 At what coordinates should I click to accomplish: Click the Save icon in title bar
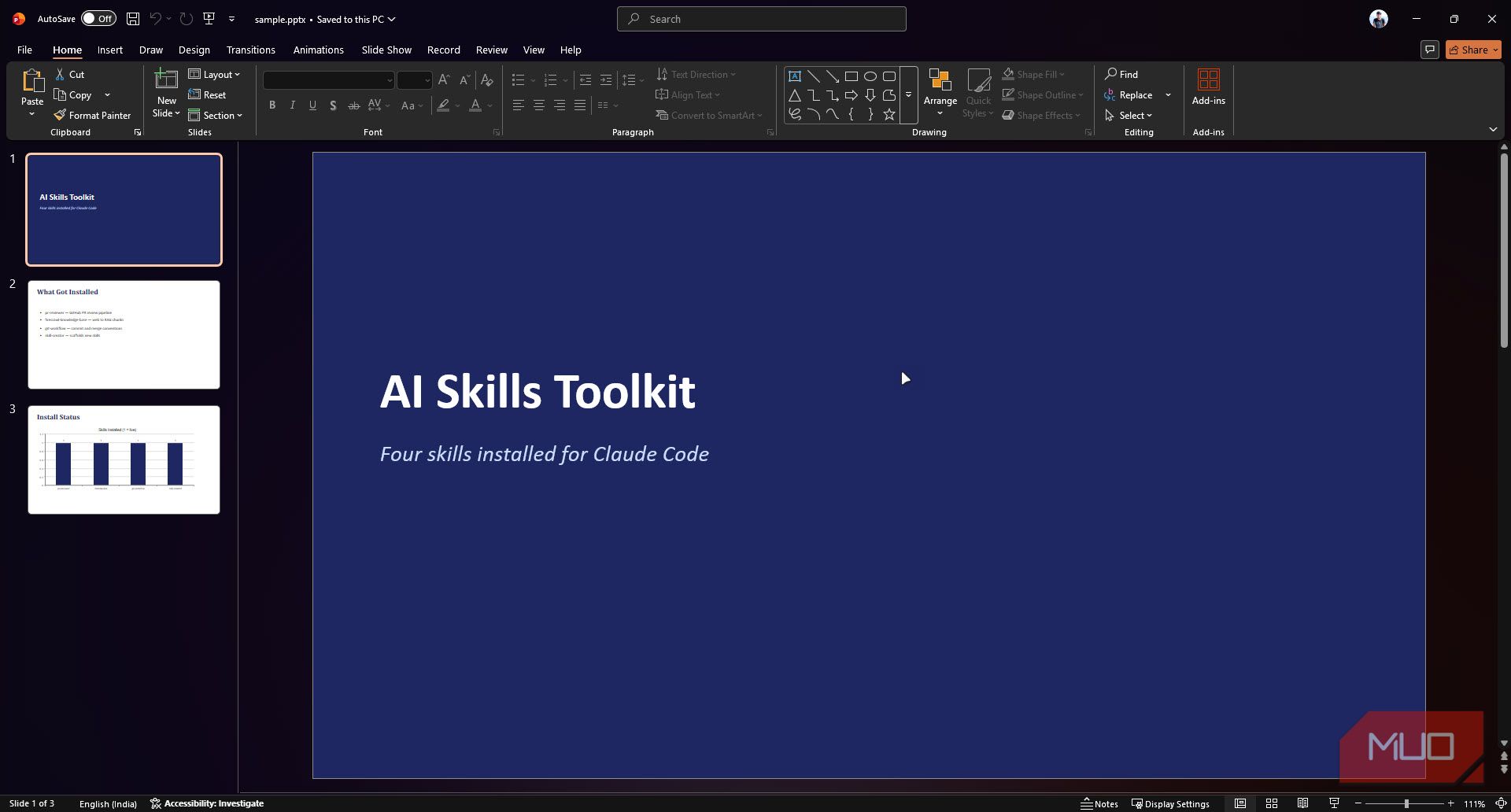[x=133, y=19]
